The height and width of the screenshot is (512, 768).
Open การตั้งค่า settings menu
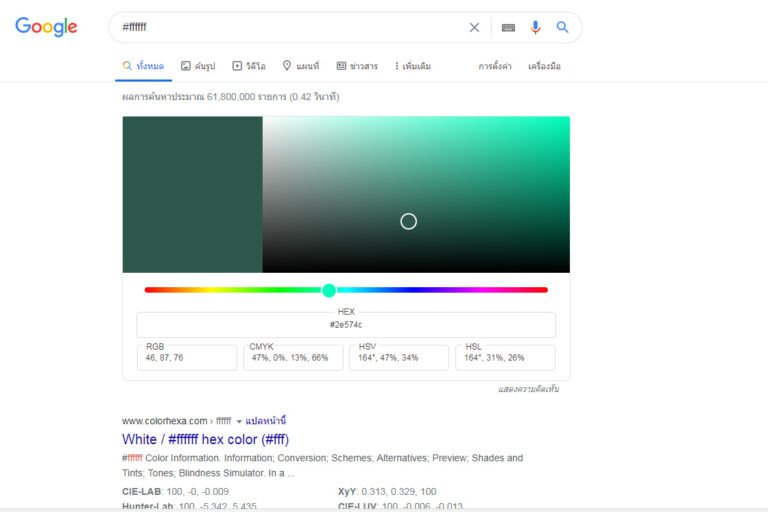point(495,66)
